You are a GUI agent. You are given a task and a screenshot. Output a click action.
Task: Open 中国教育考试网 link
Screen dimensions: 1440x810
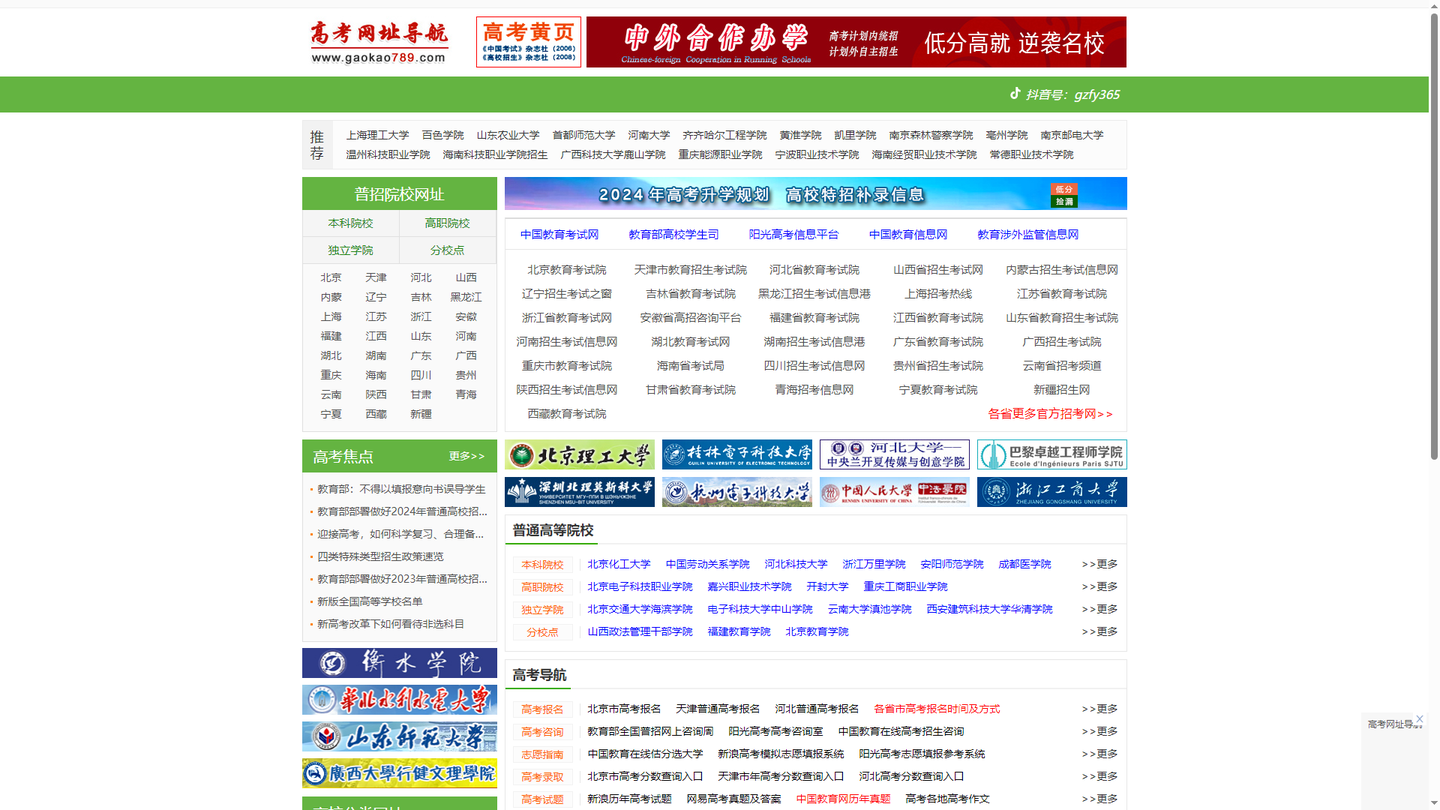coord(559,234)
